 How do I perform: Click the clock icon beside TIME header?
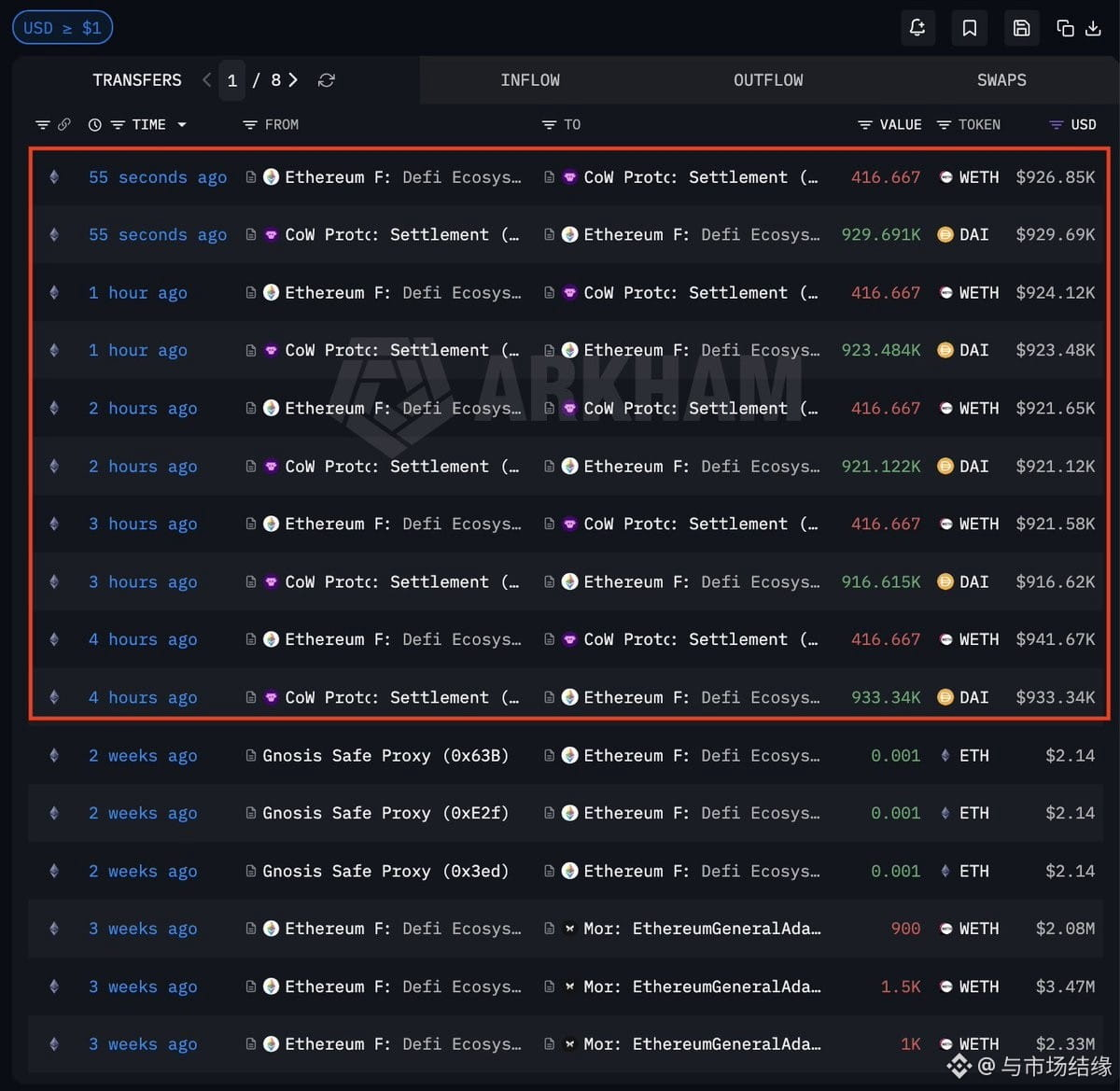click(x=94, y=124)
